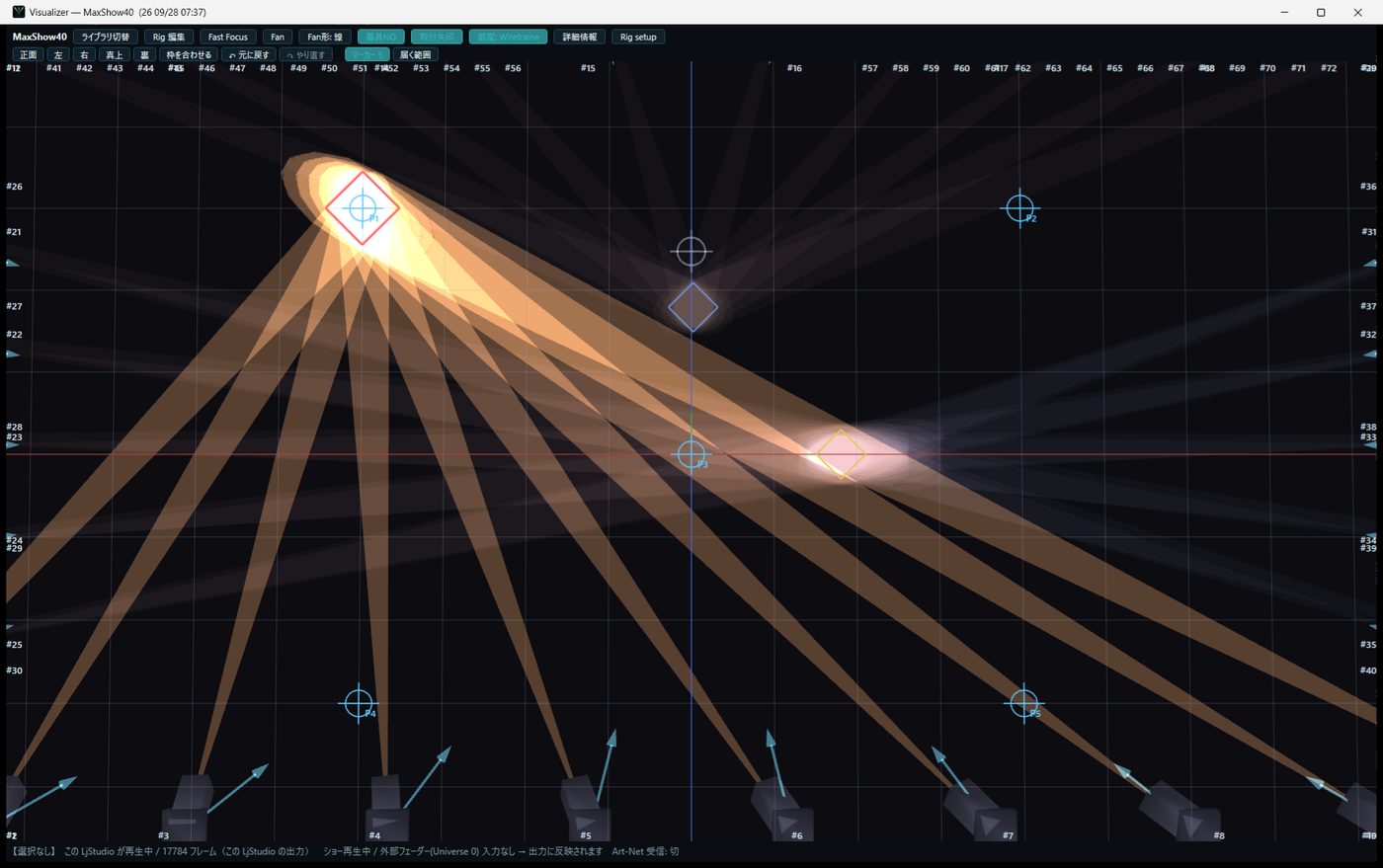This screenshot has height=868, width=1383.
Task: Open Rig setup
Action: [x=639, y=37]
